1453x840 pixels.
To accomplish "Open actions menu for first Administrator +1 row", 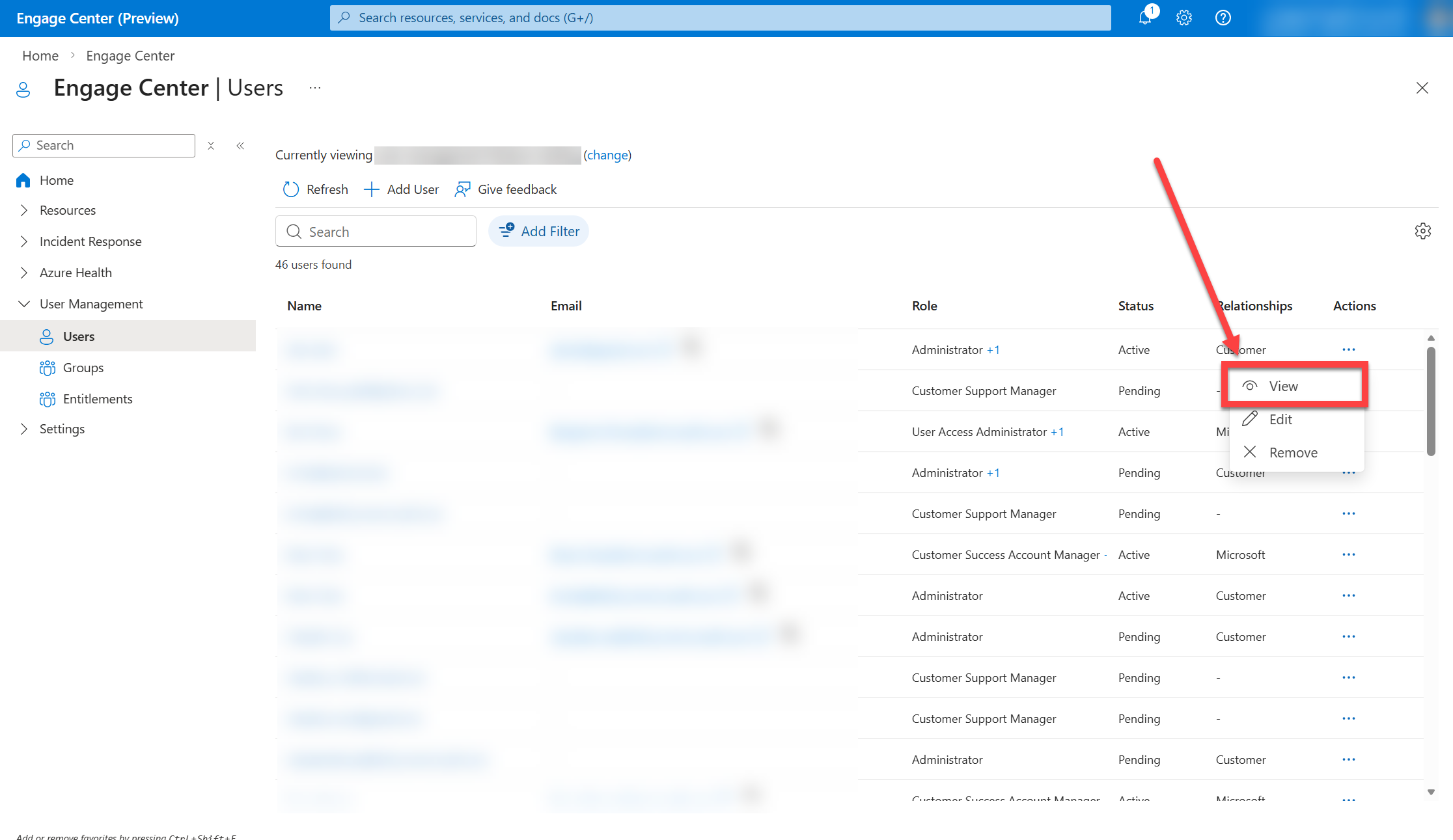I will (1348, 349).
